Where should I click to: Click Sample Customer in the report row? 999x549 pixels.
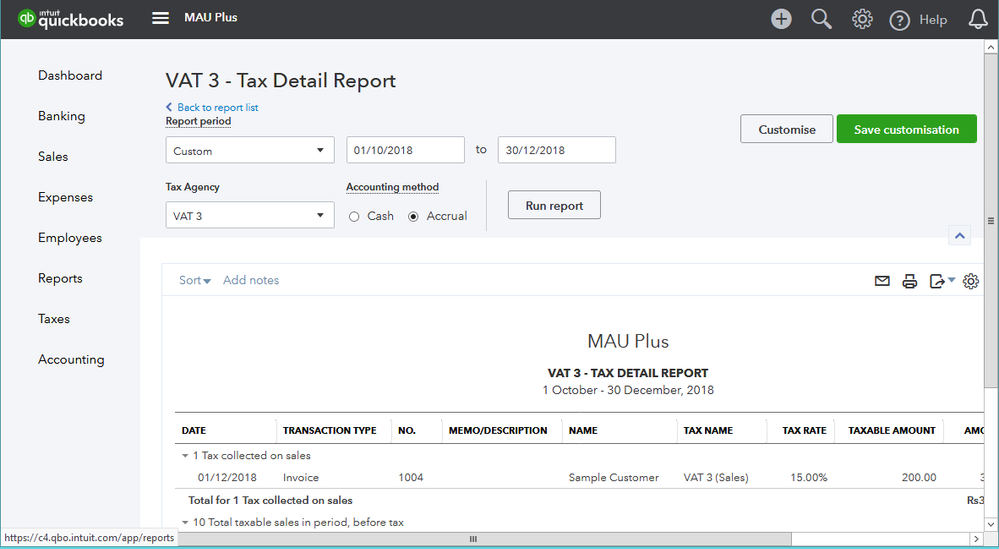tap(614, 478)
